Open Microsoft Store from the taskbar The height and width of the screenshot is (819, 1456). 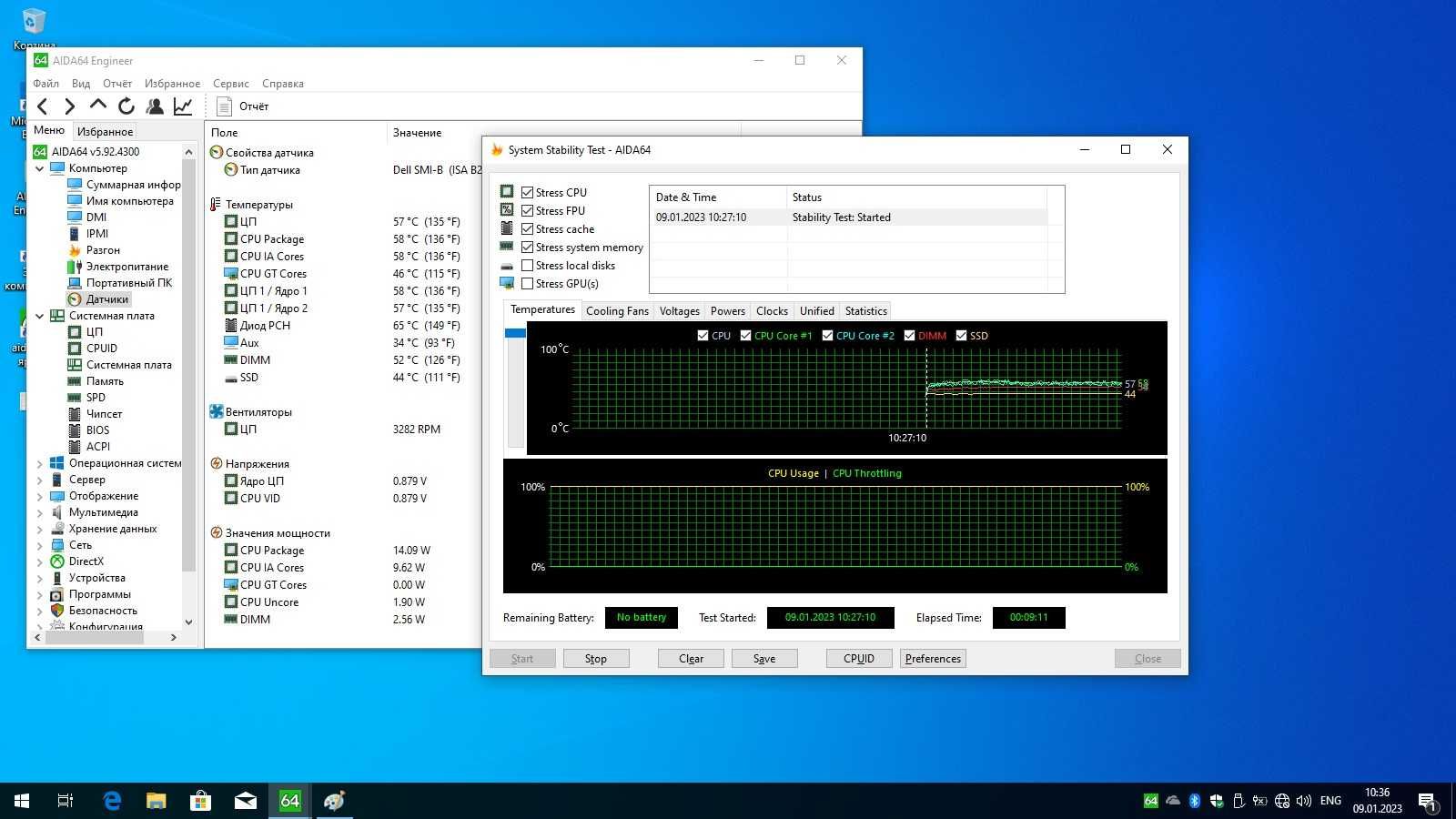[x=201, y=801]
